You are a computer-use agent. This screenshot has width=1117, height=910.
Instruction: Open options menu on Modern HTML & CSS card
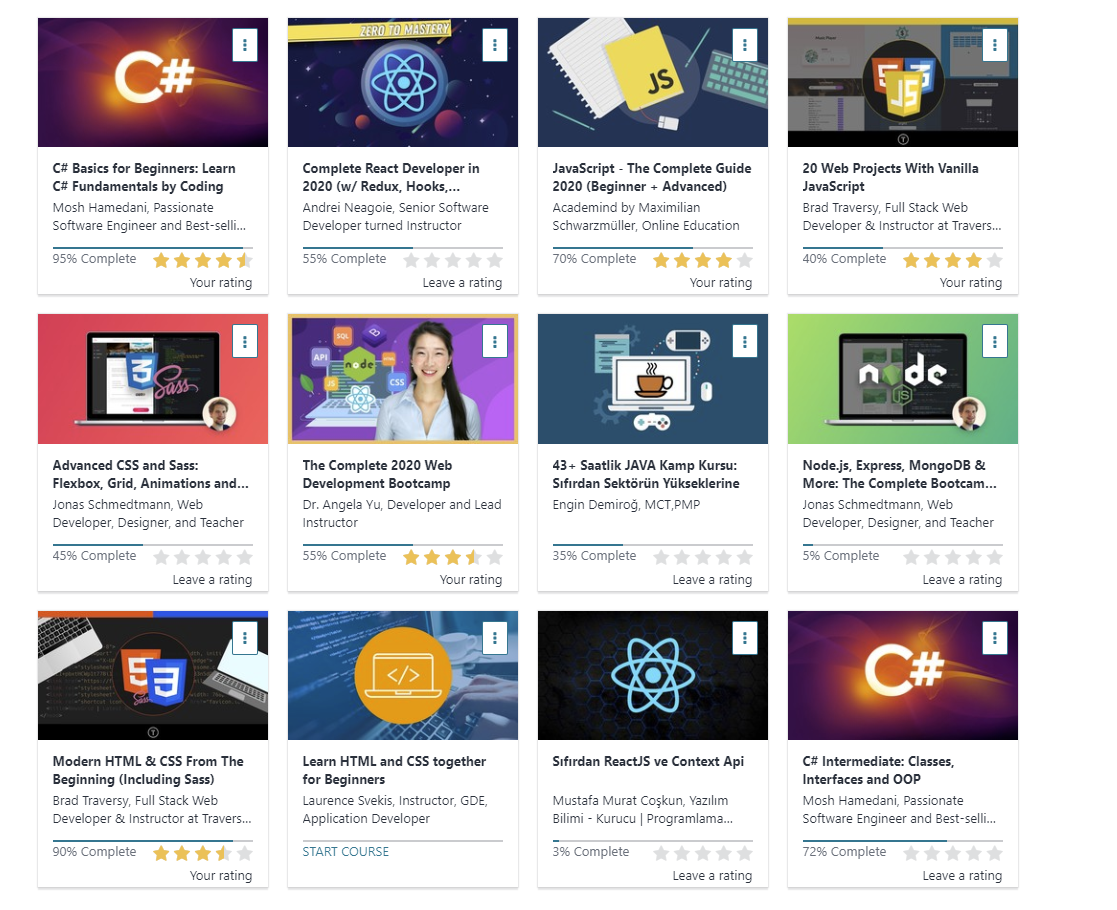(244, 638)
